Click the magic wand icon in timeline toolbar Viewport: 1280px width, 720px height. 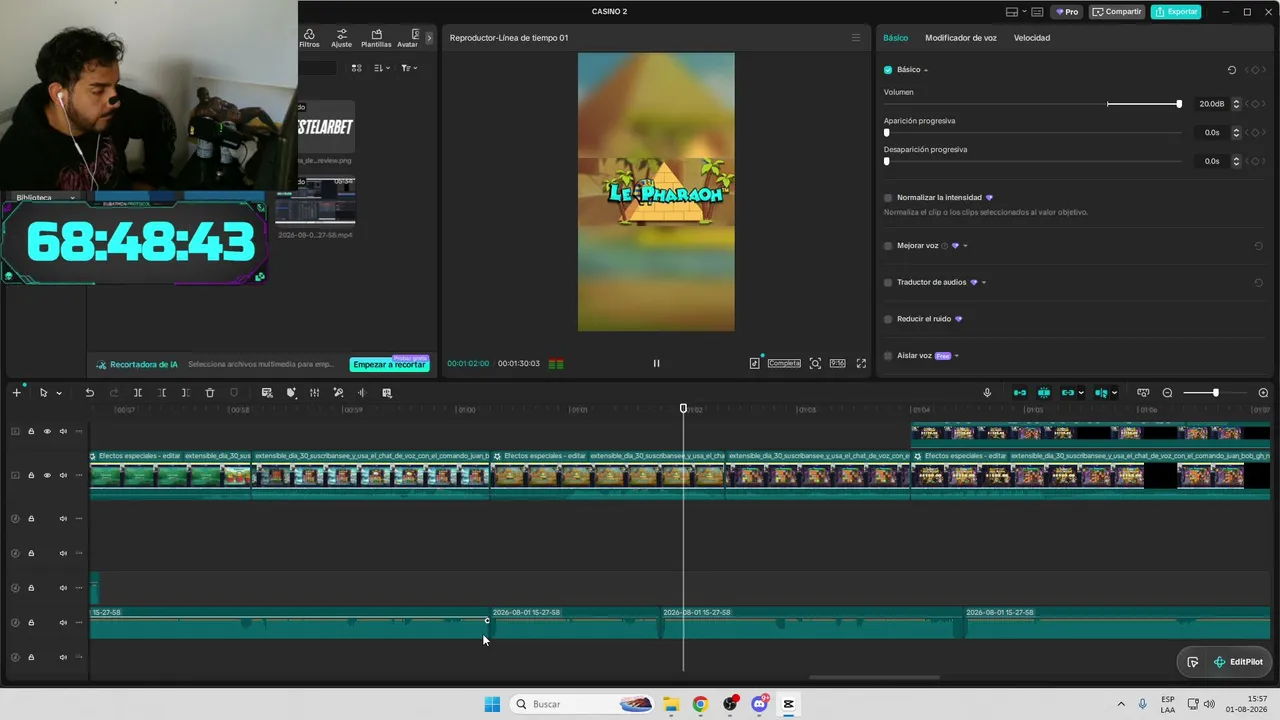tap(338, 393)
